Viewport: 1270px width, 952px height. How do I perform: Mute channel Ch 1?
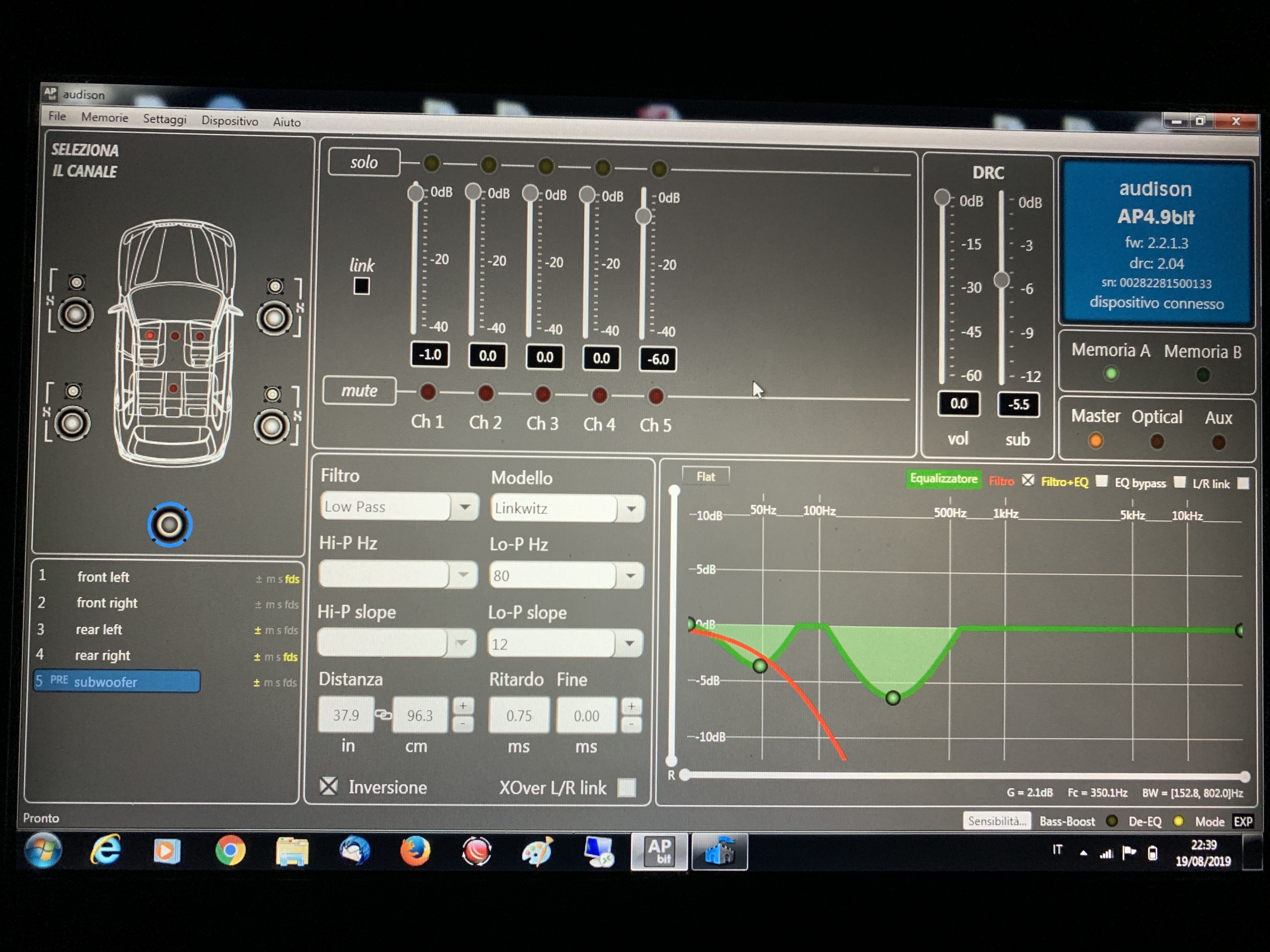coord(428,392)
